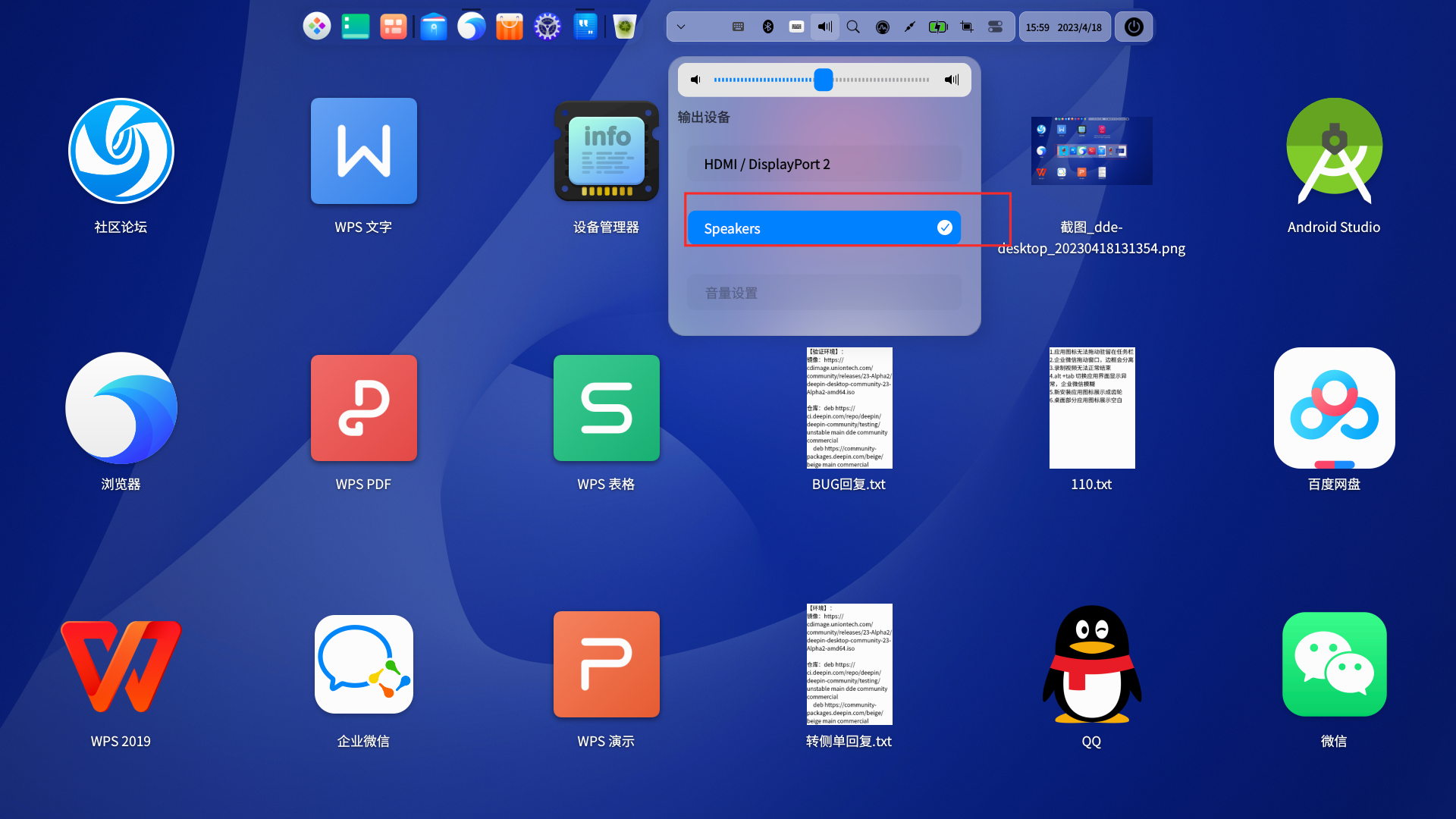Launch the browser from the dock

471,27
